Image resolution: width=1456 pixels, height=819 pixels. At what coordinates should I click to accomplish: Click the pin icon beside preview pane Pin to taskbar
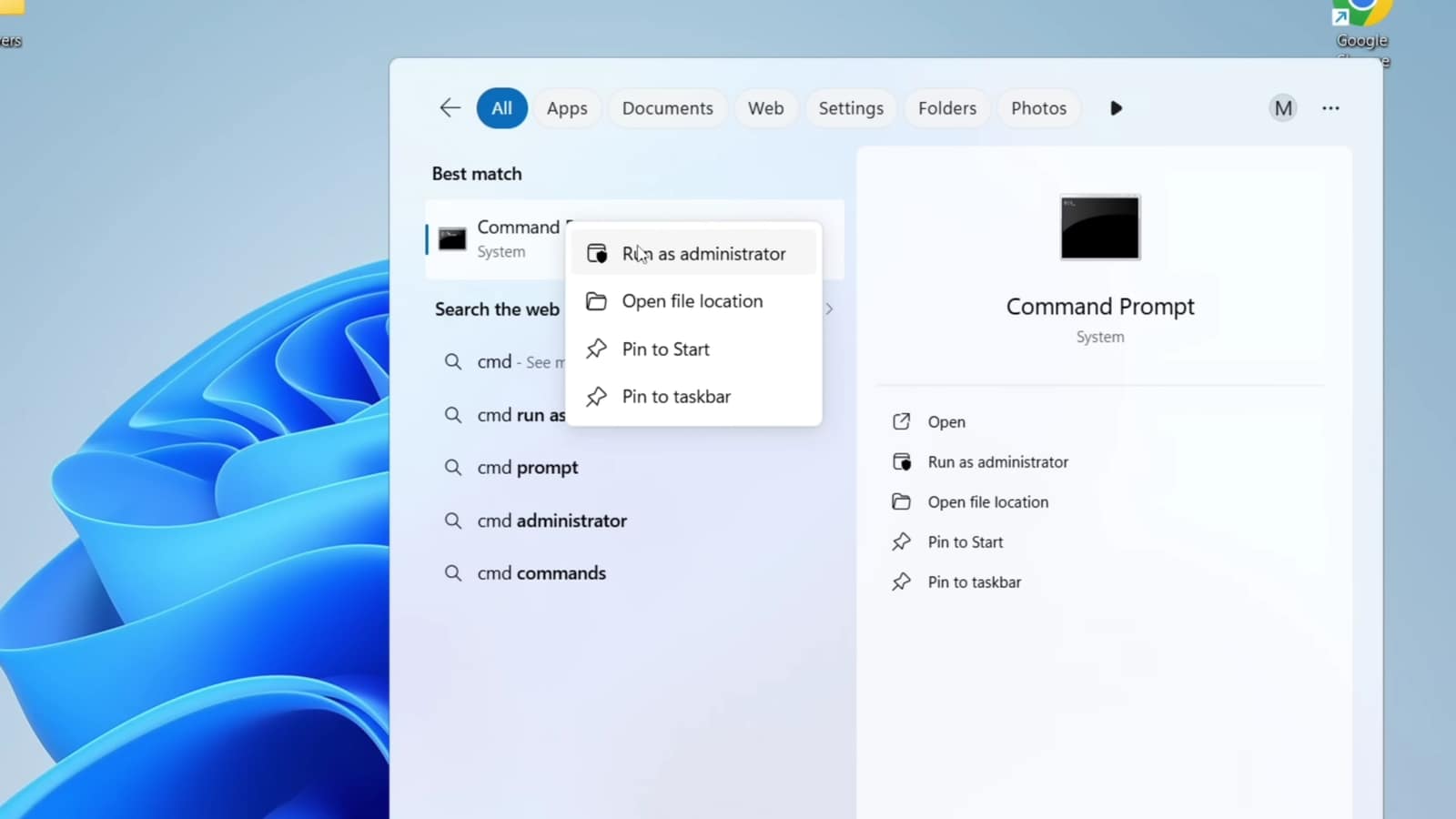point(901,582)
